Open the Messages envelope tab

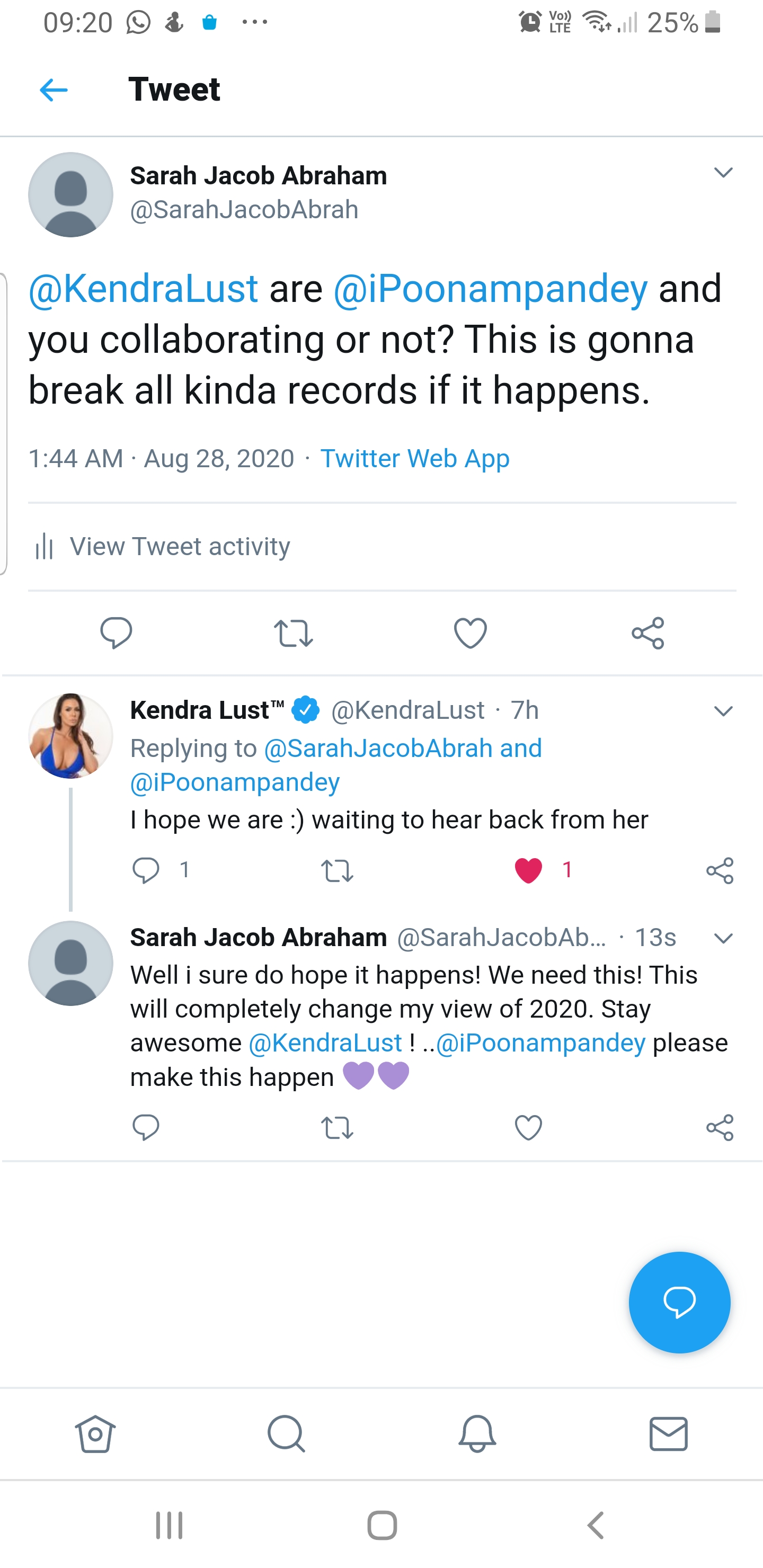[x=668, y=1433]
